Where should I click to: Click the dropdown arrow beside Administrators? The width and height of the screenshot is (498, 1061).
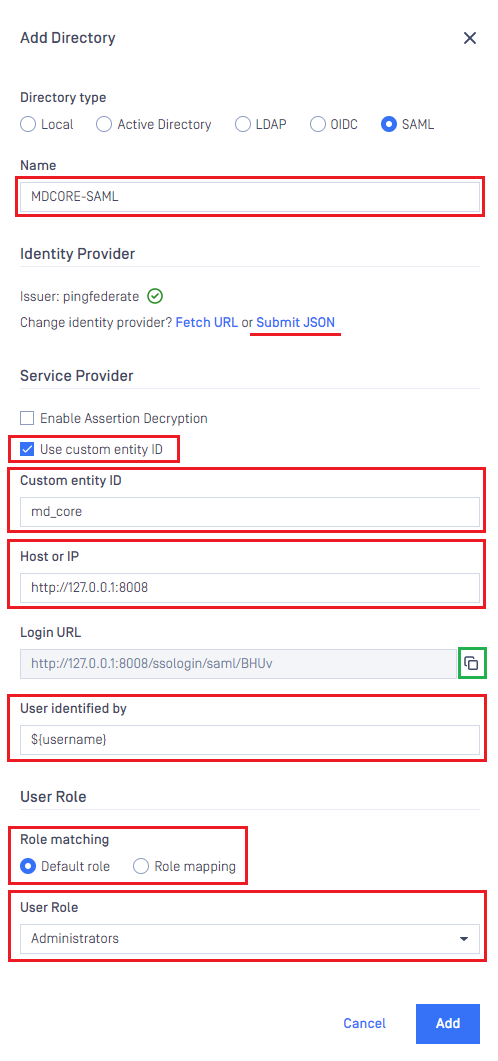[463, 939]
